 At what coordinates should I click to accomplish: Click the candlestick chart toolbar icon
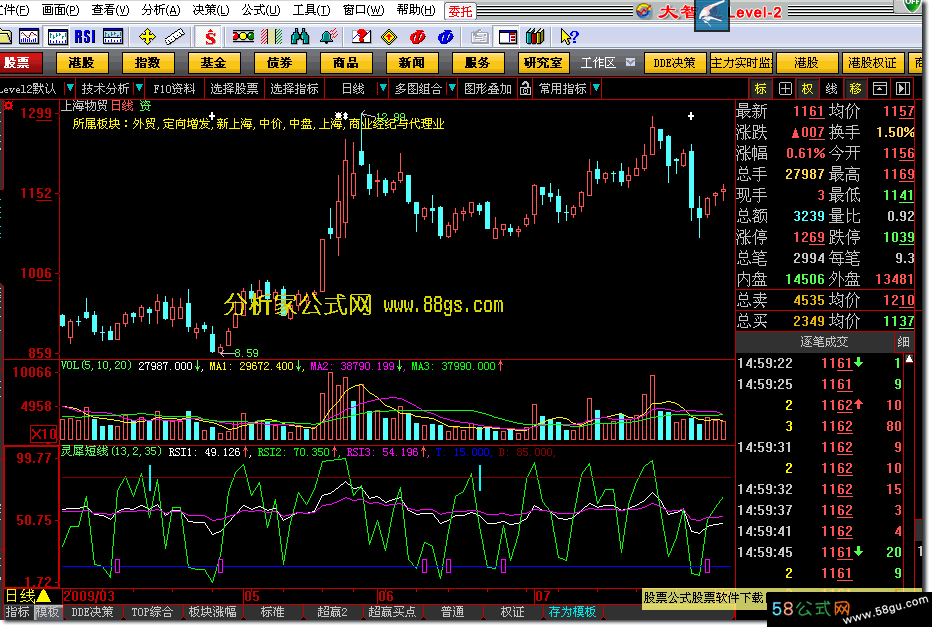coord(57,37)
